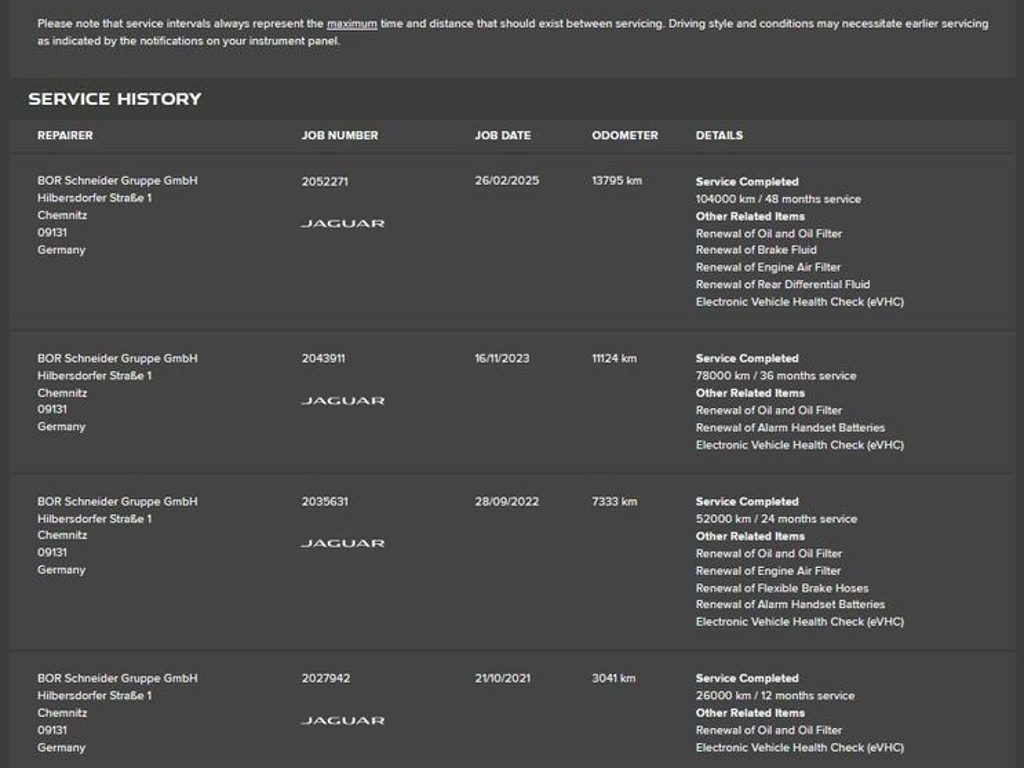Select the JOB NUMBER column header

[x=340, y=135]
